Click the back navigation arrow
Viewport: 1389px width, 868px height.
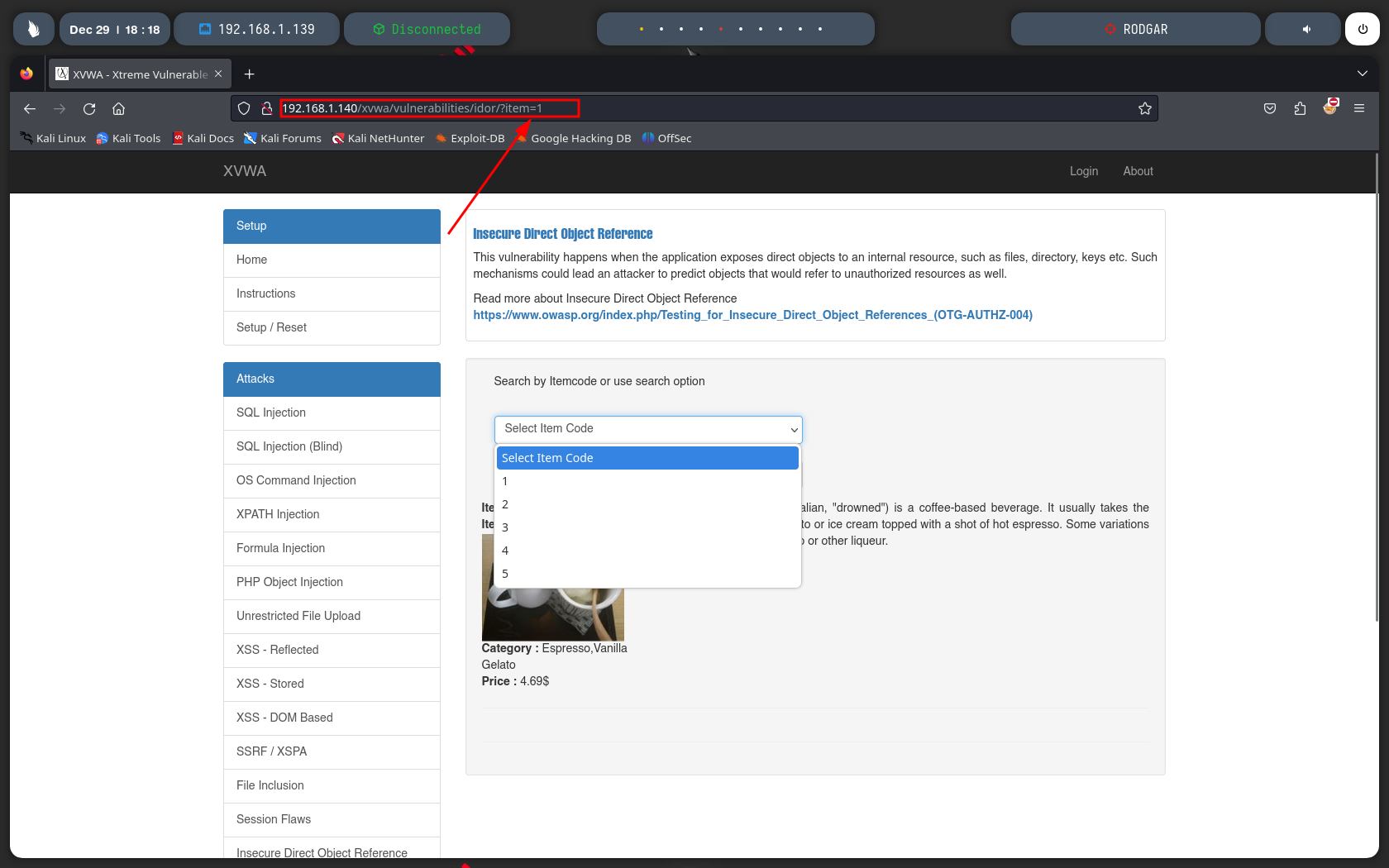pyautogui.click(x=30, y=109)
